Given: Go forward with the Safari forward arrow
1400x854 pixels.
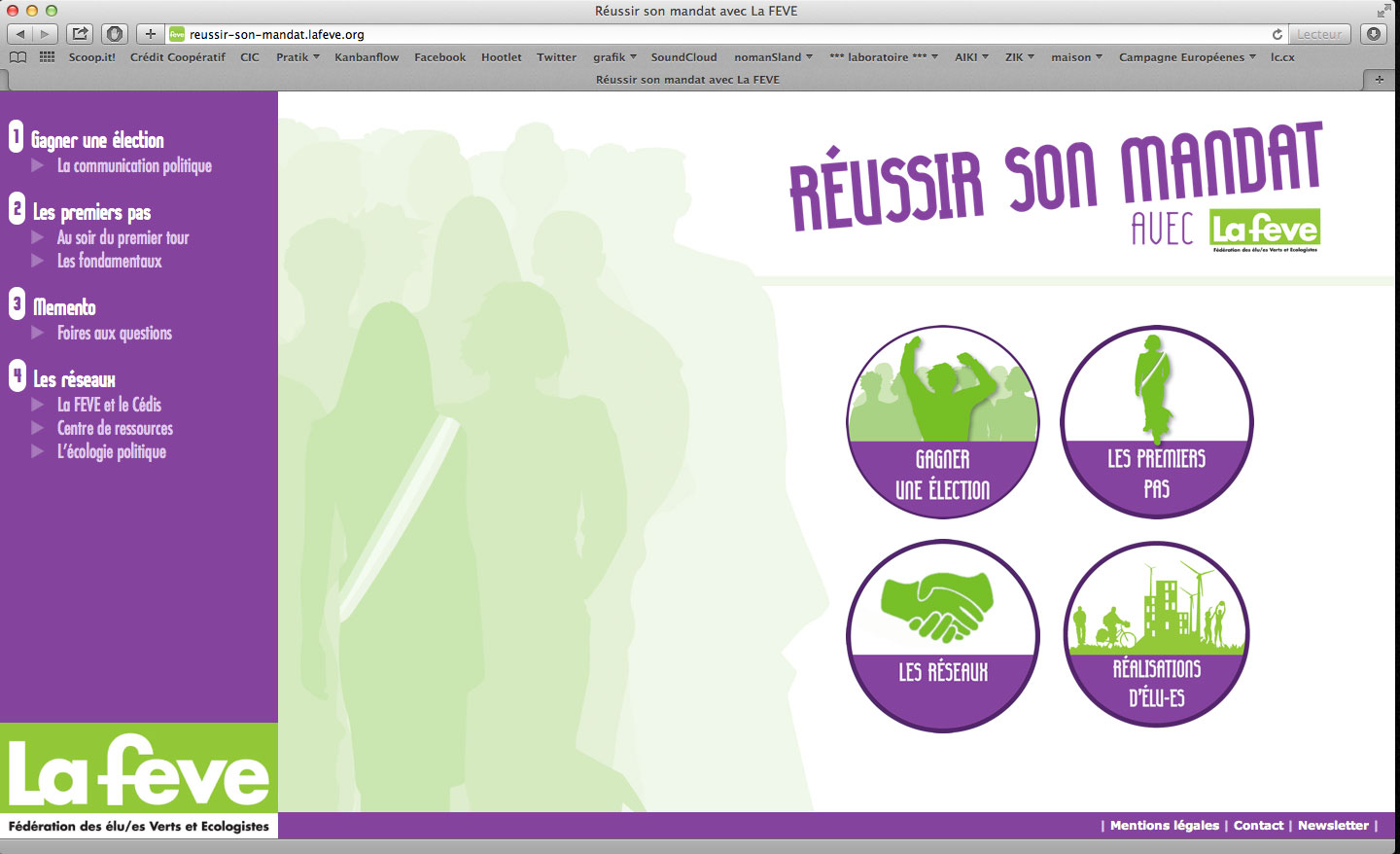Looking at the screenshot, I should point(45,34).
